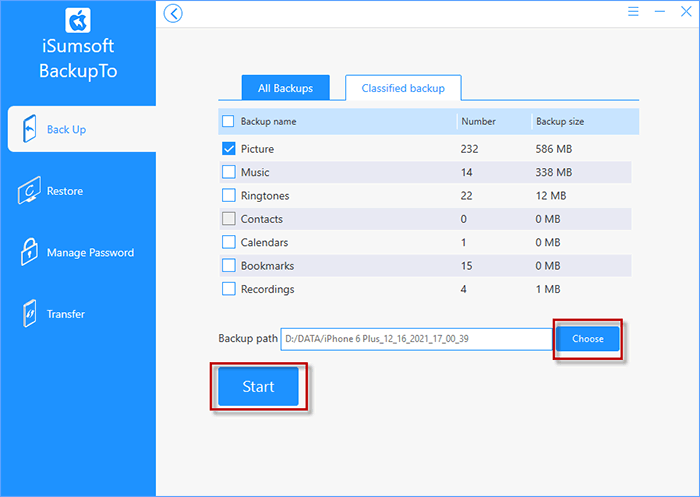Click the Transfer phone icon
The height and width of the screenshot is (497, 700).
(x=29, y=313)
